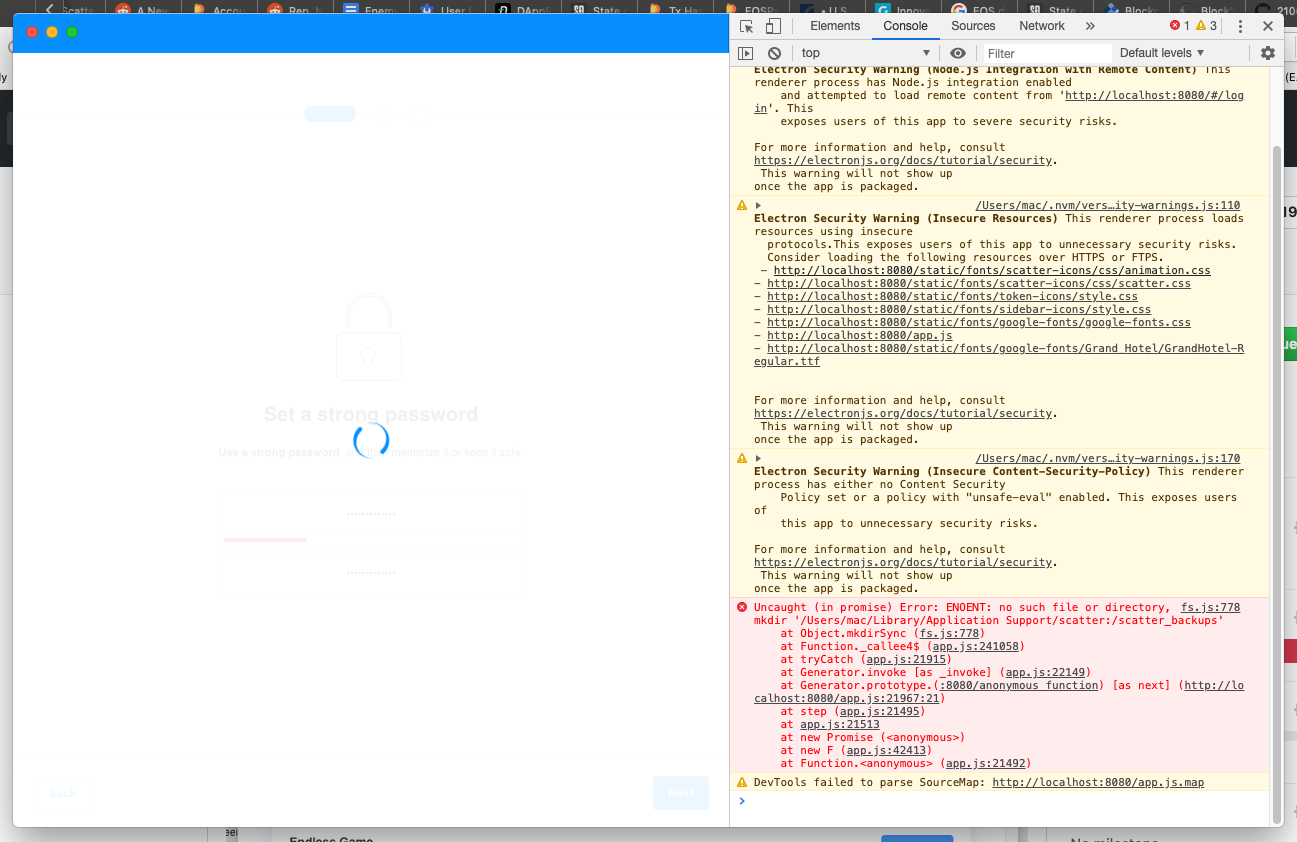Click the lock icon in the app window
This screenshot has height=842, width=1297.
[x=369, y=337]
